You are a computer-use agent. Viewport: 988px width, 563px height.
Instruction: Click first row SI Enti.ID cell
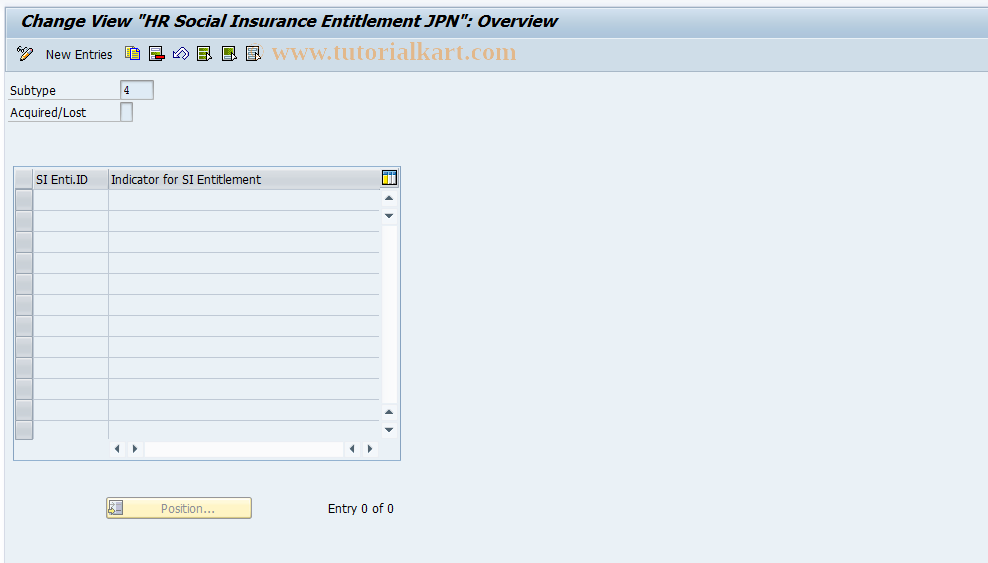click(x=71, y=200)
